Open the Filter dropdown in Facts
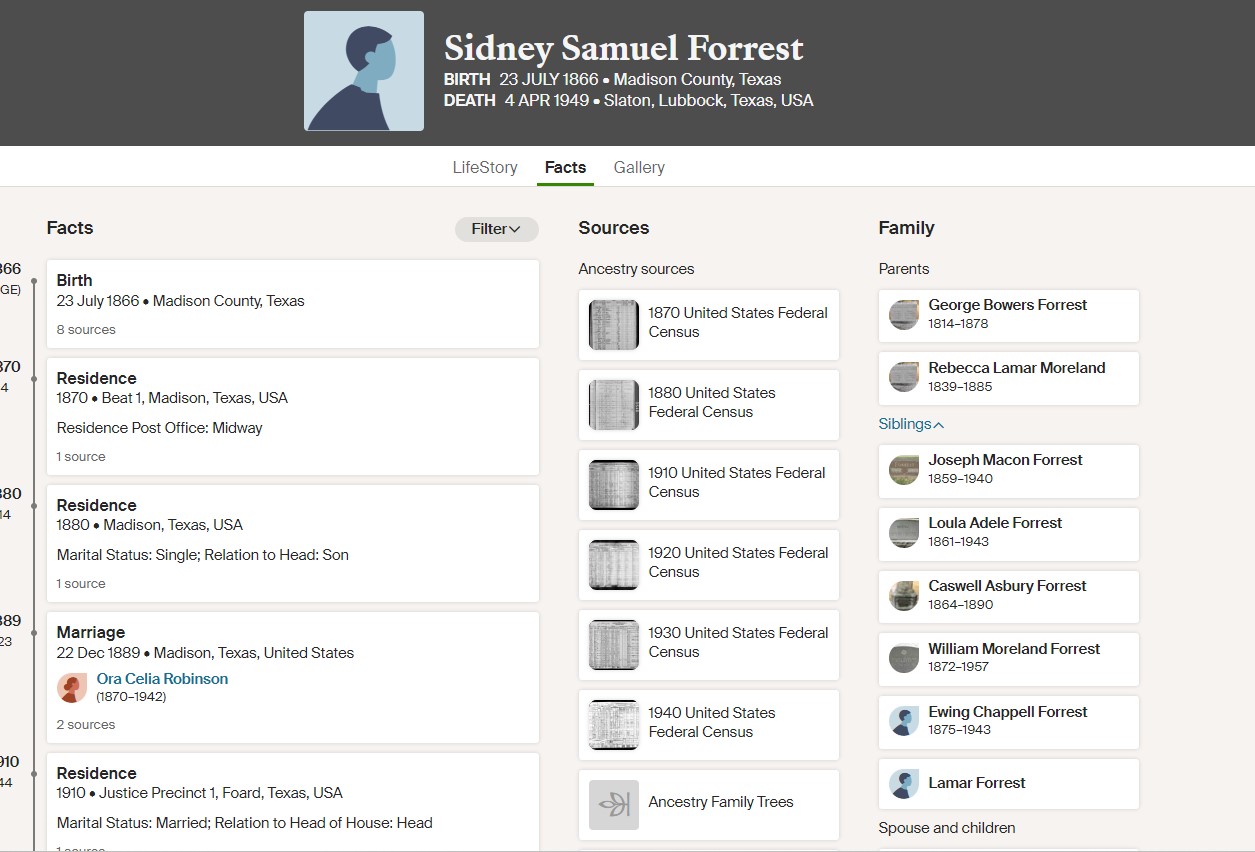The image size is (1255, 852). 497,229
